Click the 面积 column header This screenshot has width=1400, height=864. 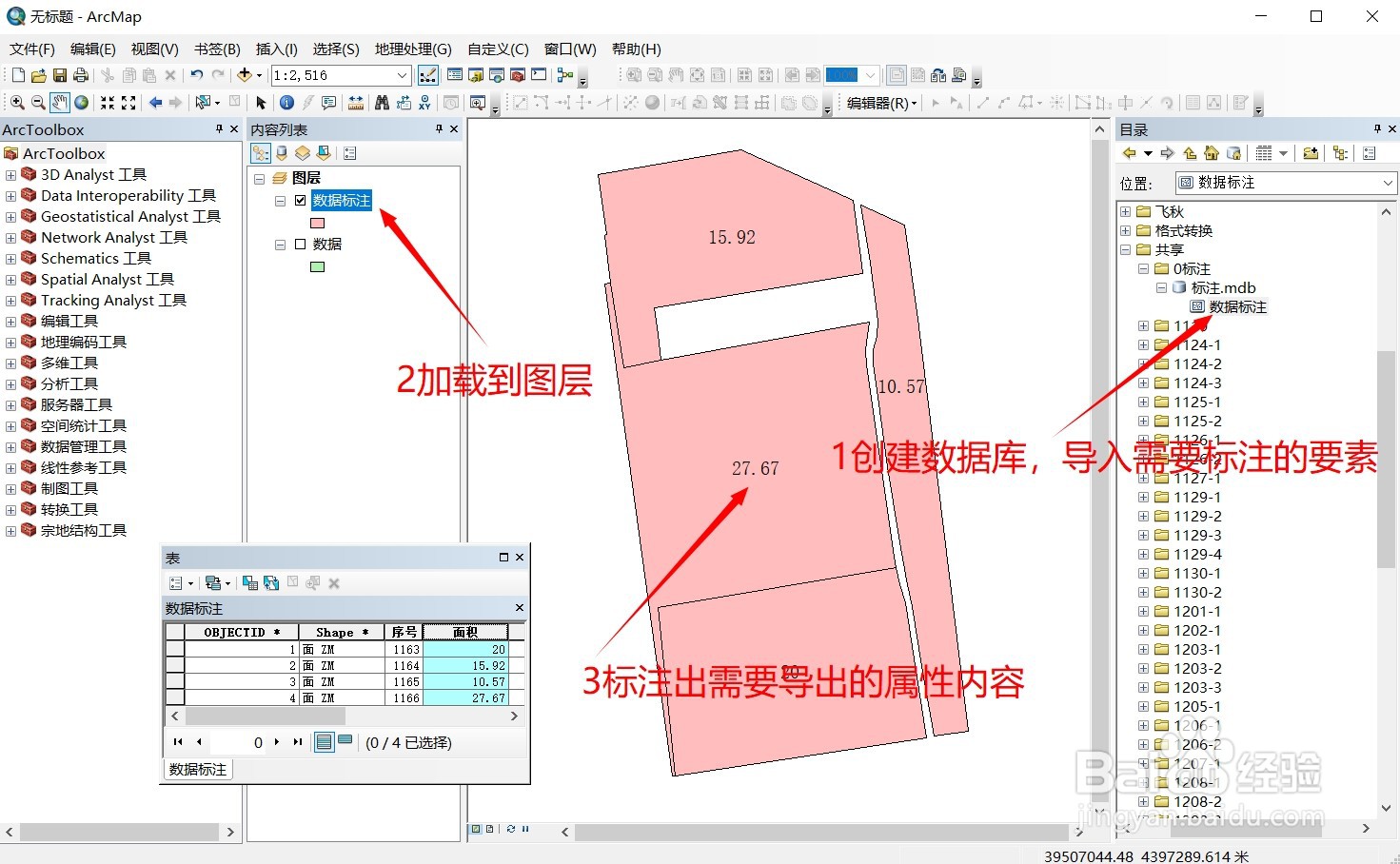(465, 632)
